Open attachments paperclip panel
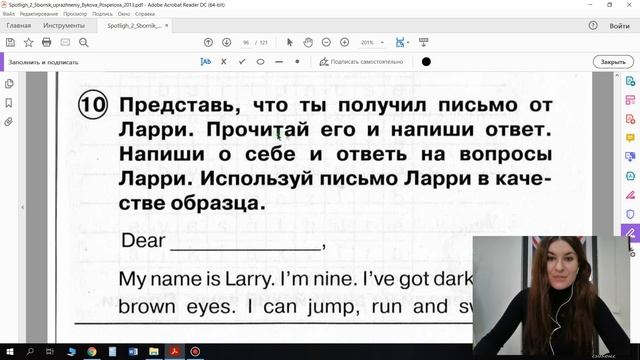The height and width of the screenshot is (360, 640). point(9,122)
